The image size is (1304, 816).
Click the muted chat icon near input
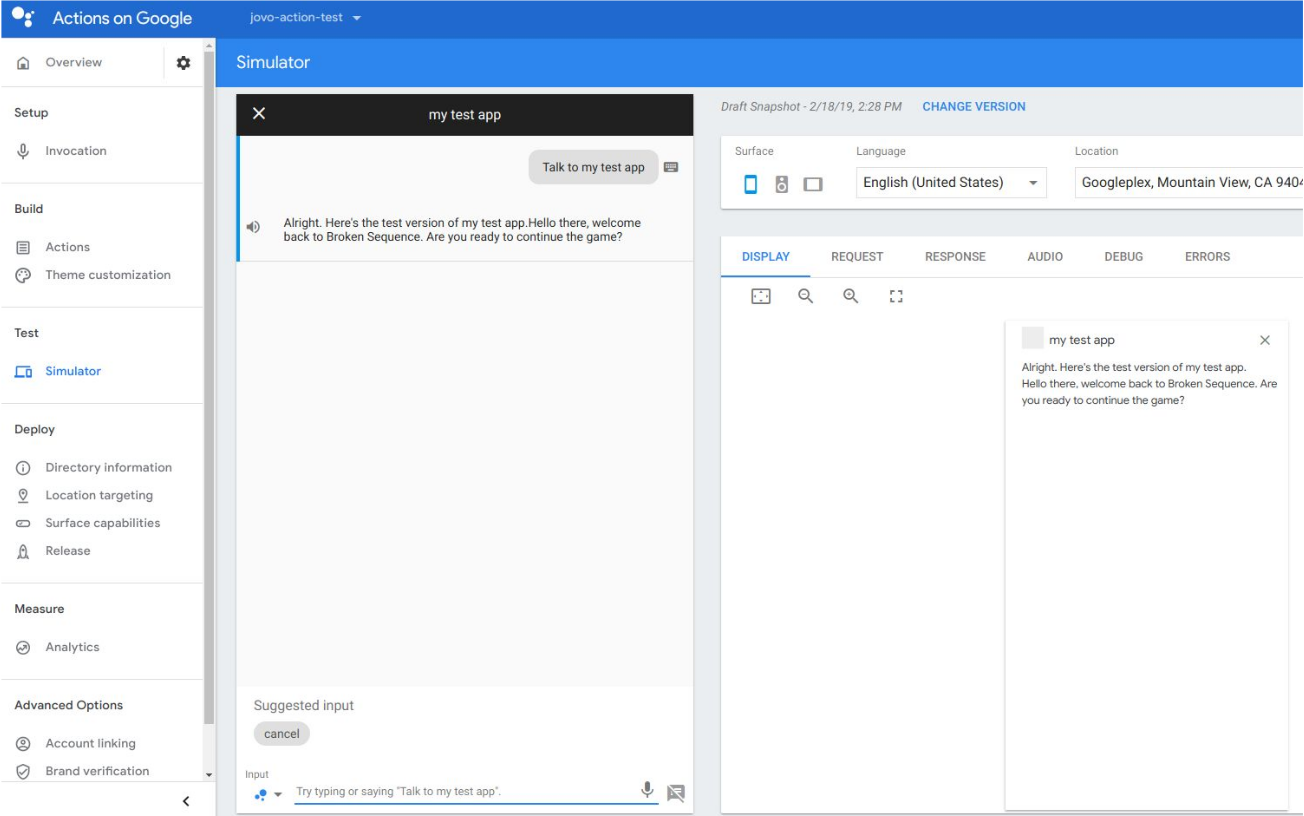tap(676, 793)
